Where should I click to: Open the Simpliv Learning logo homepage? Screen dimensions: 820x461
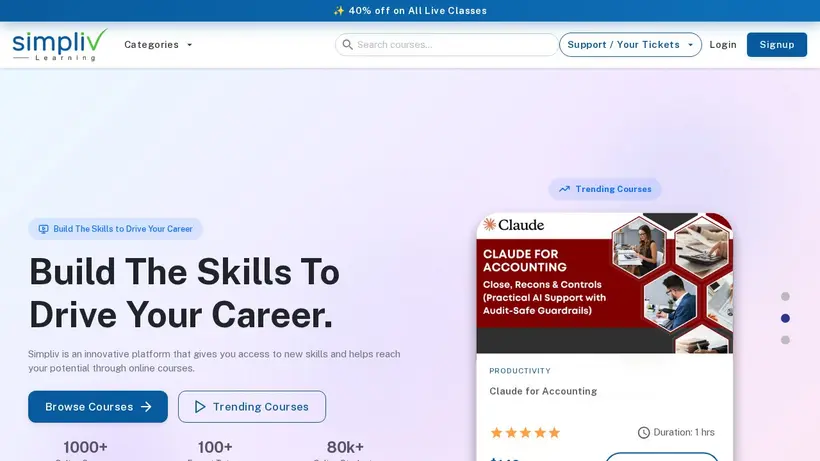[60, 45]
